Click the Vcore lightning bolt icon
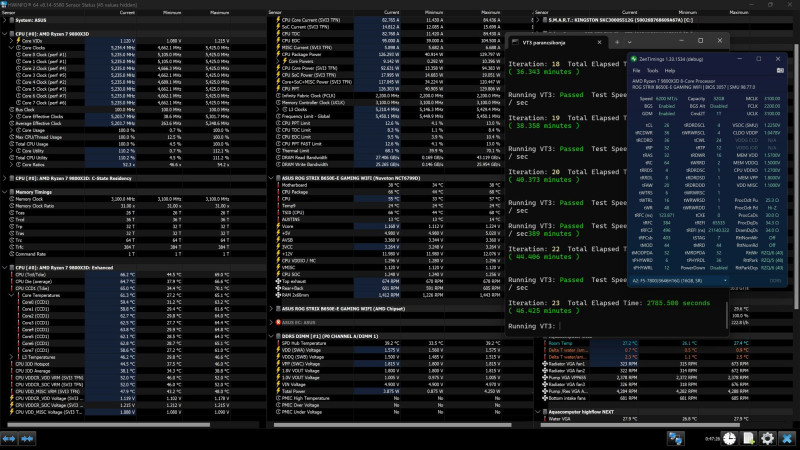Image resolution: width=800 pixels, height=450 pixels. [278, 226]
